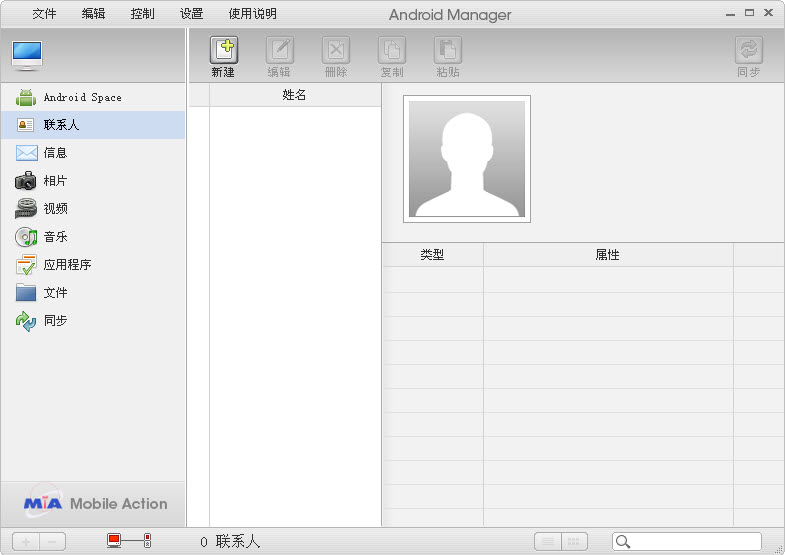Open 应用程序 (Applications) in the sidebar

(x=67, y=265)
